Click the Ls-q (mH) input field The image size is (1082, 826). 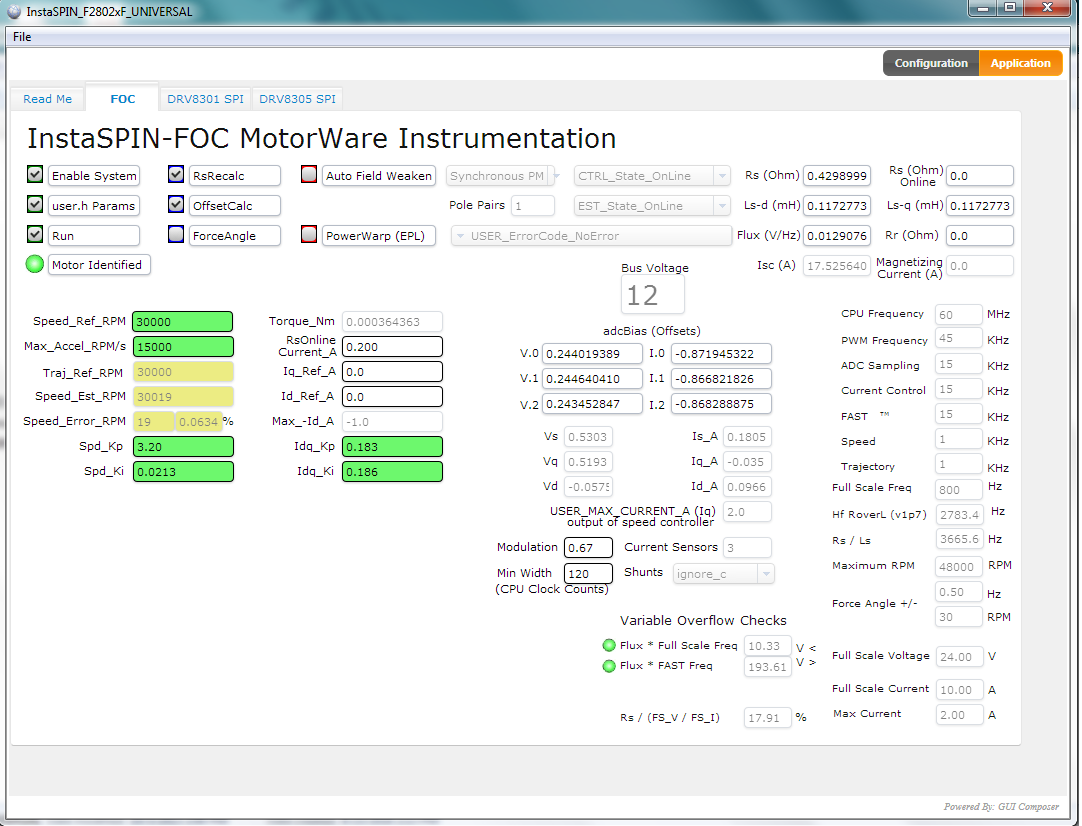(980, 205)
